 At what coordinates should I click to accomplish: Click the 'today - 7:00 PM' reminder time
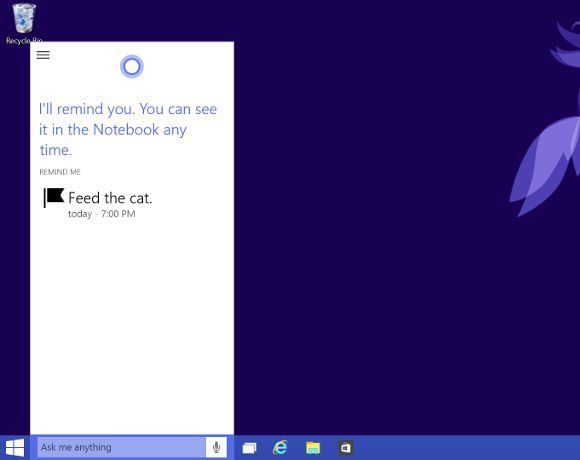coord(102,214)
